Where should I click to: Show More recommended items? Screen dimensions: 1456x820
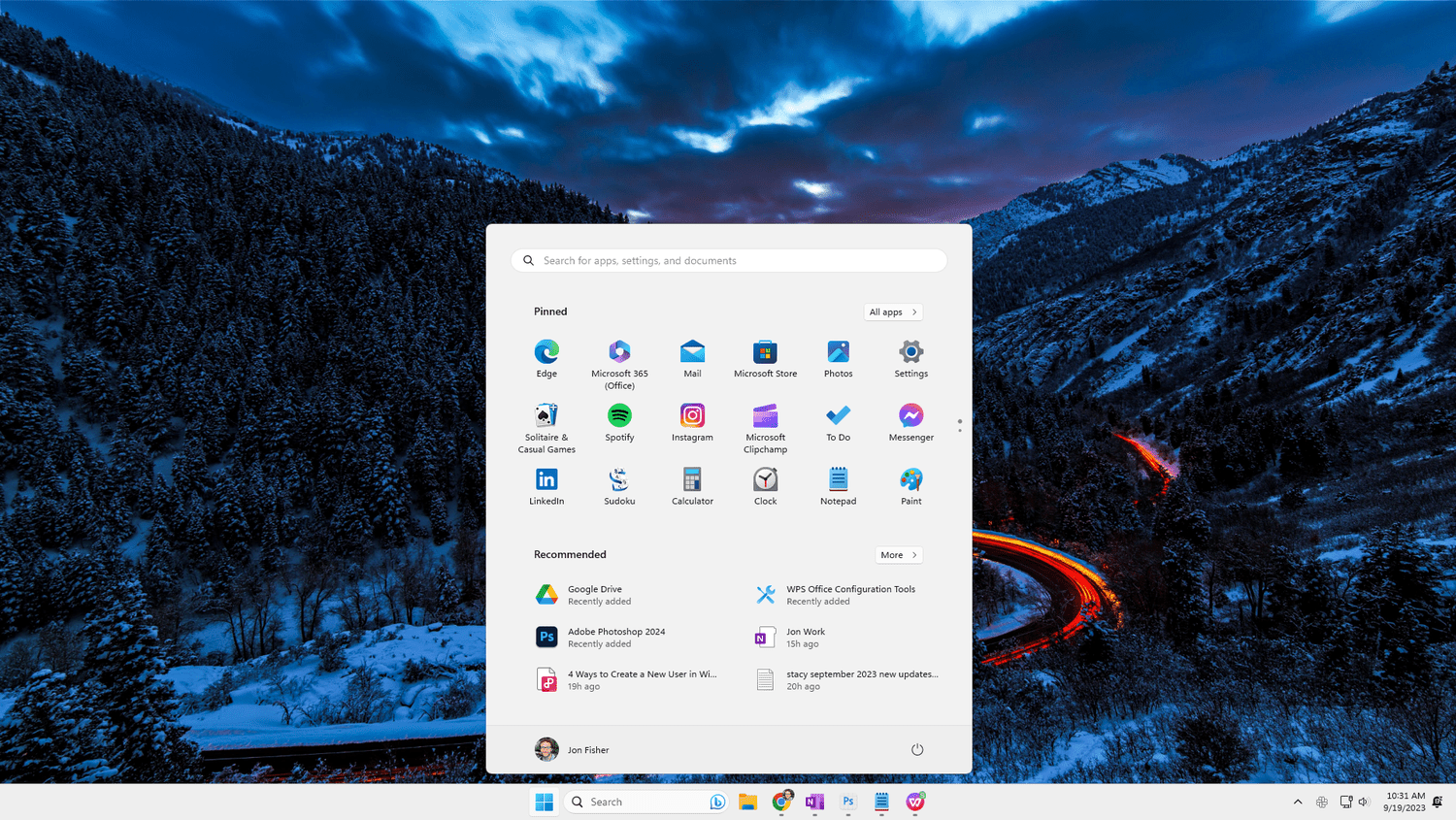(899, 555)
